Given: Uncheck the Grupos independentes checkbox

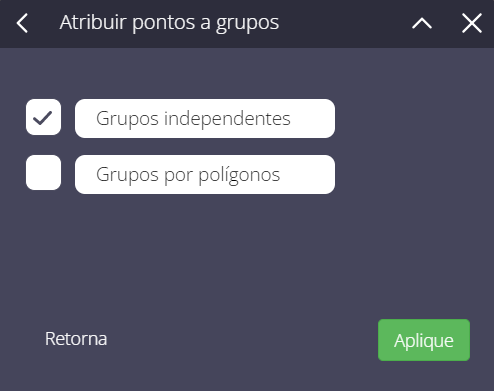Looking at the screenshot, I should (x=43, y=117).
